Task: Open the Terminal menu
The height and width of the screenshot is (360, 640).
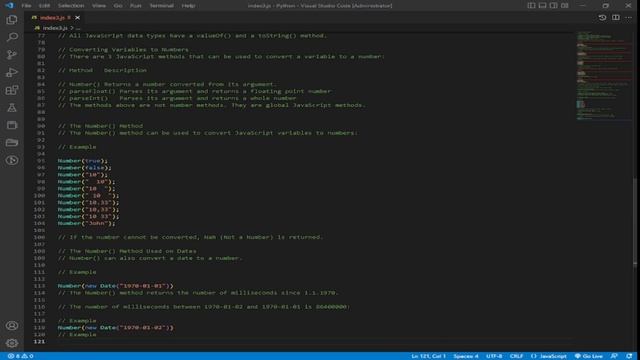Action: click(162, 6)
